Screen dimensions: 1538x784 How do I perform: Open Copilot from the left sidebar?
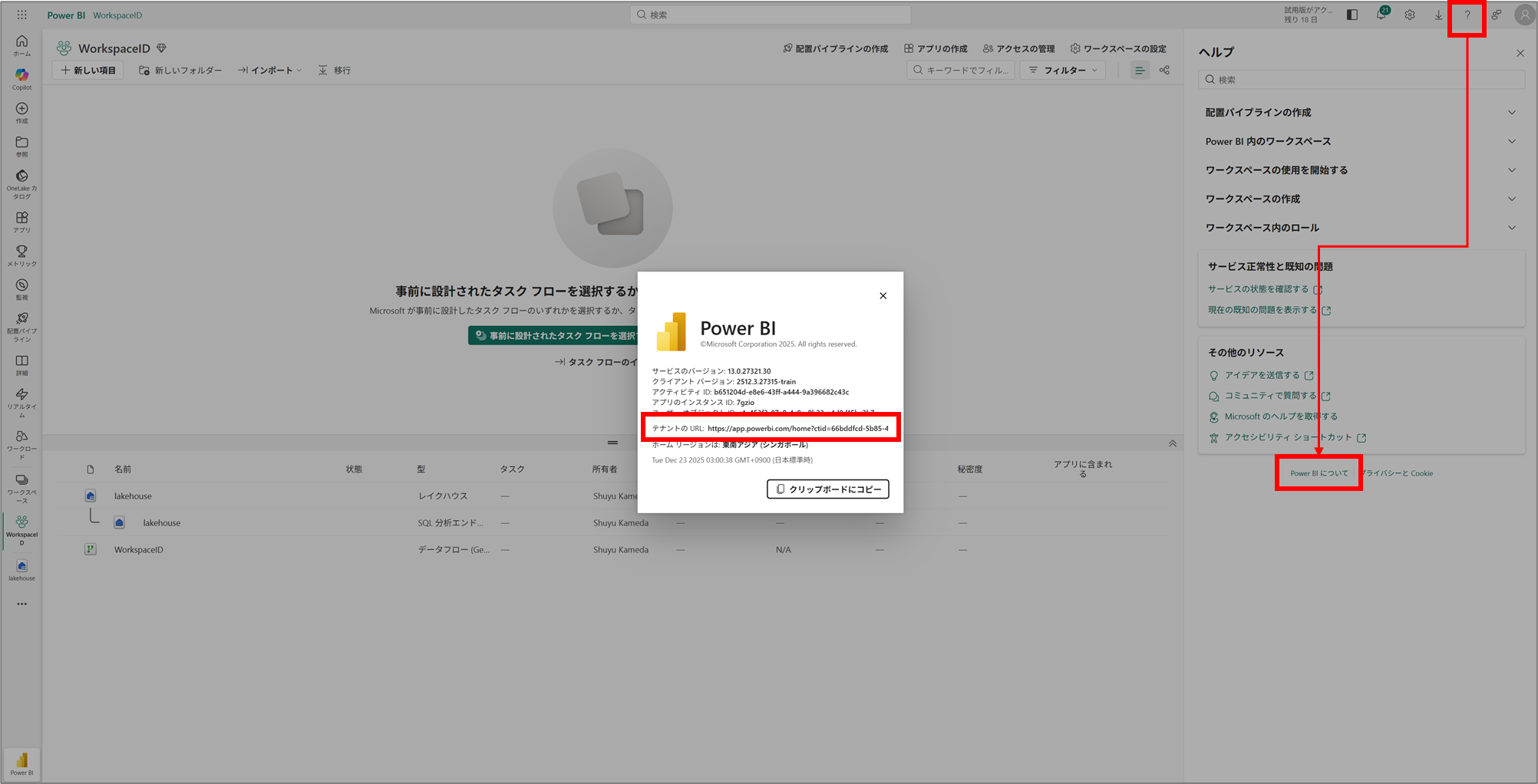(x=21, y=77)
